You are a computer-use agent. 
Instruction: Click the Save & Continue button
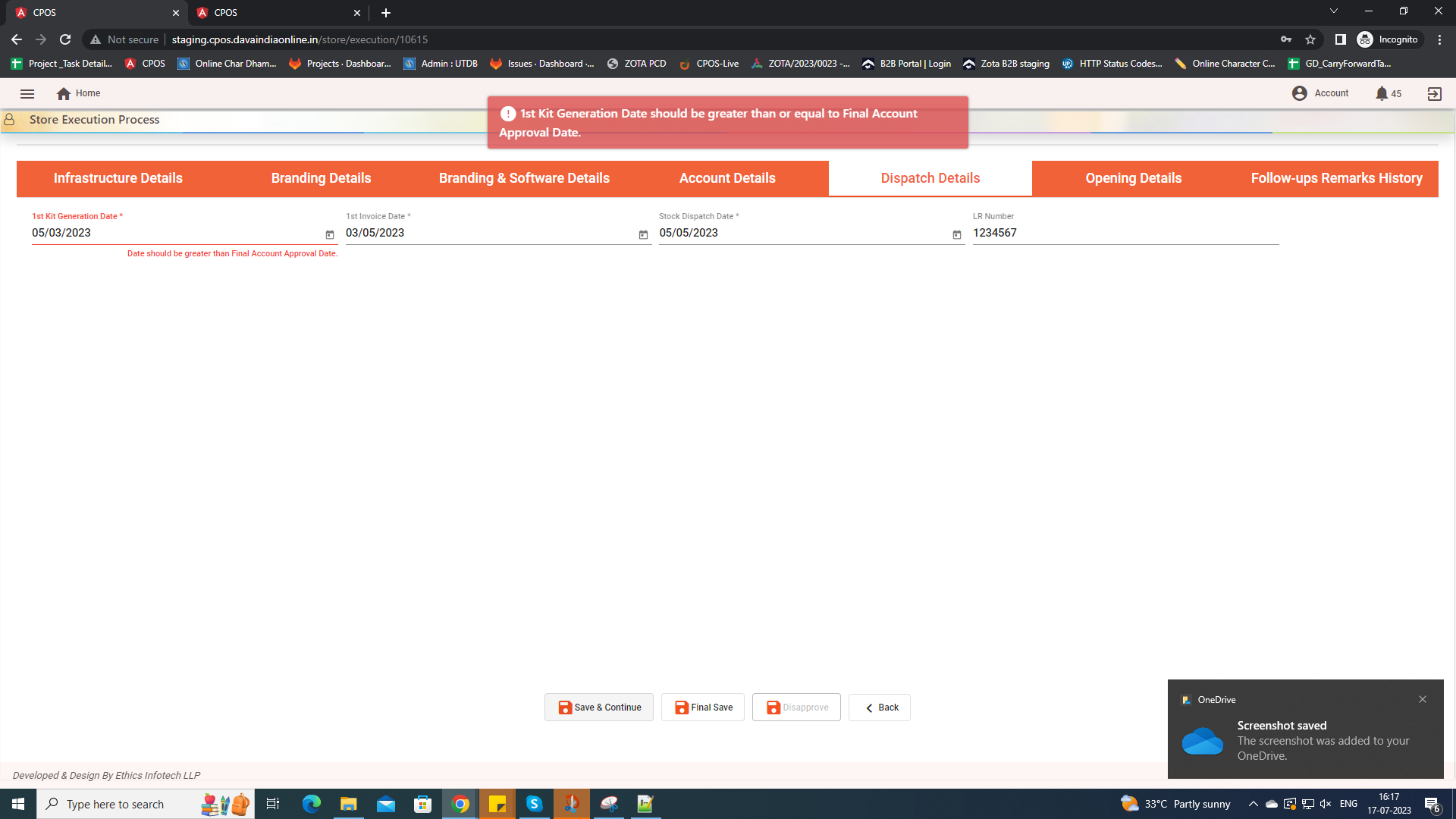coord(599,708)
